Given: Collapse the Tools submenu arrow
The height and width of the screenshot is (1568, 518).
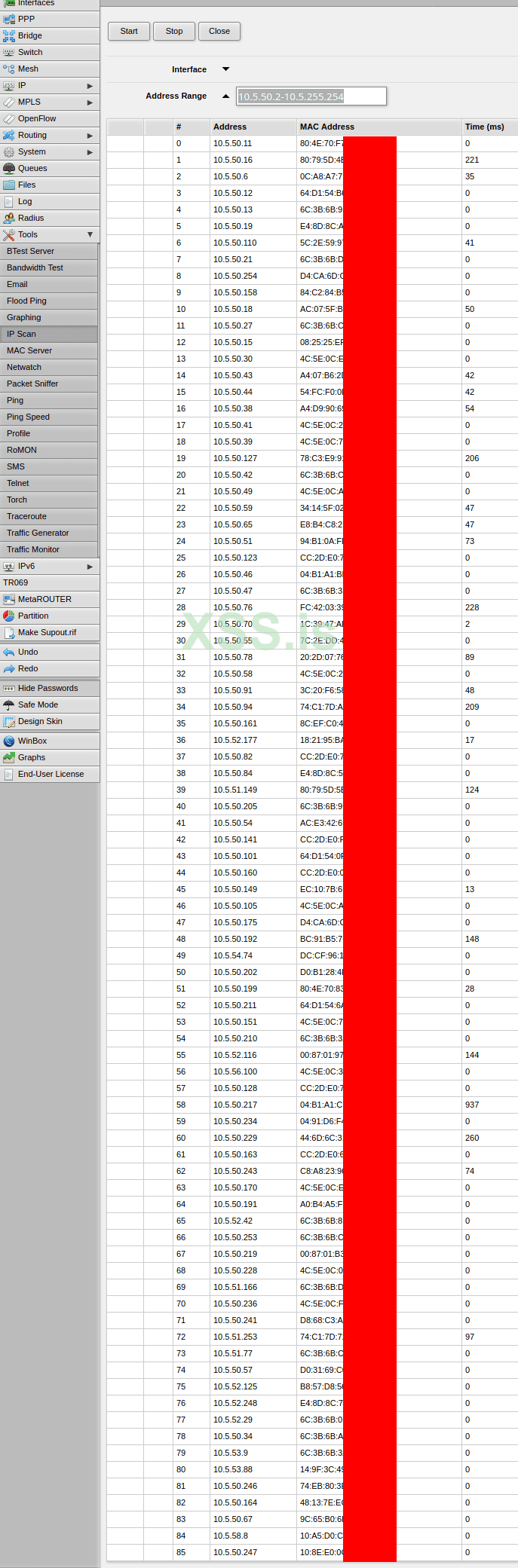Looking at the screenshot, I should click(90, 234).
